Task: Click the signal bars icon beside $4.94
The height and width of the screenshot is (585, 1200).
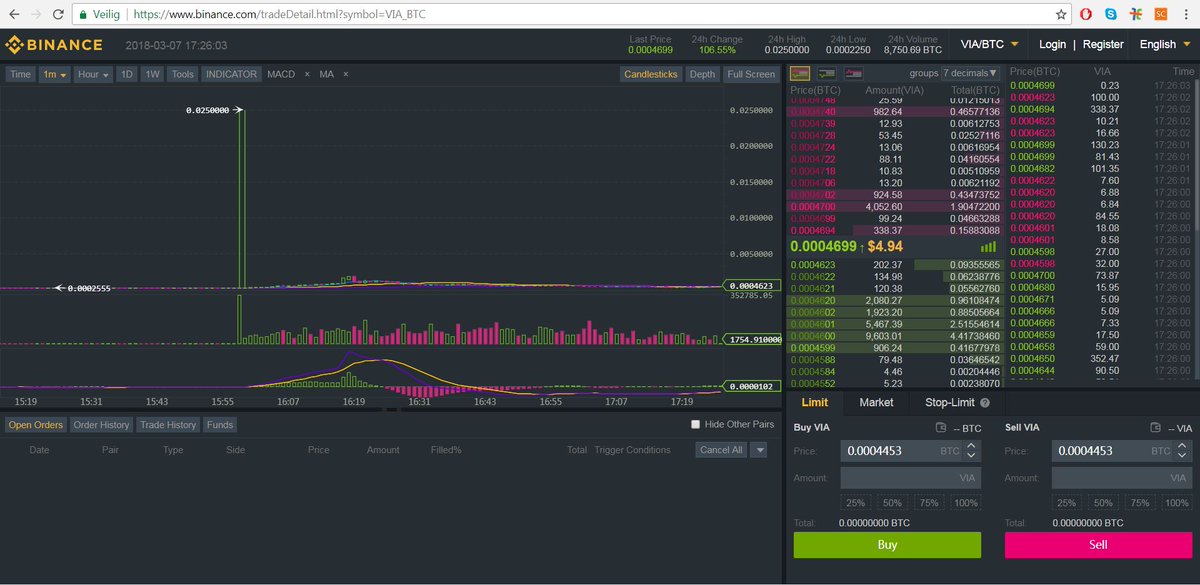Action: pyautogui.click(x=988, y=246)
